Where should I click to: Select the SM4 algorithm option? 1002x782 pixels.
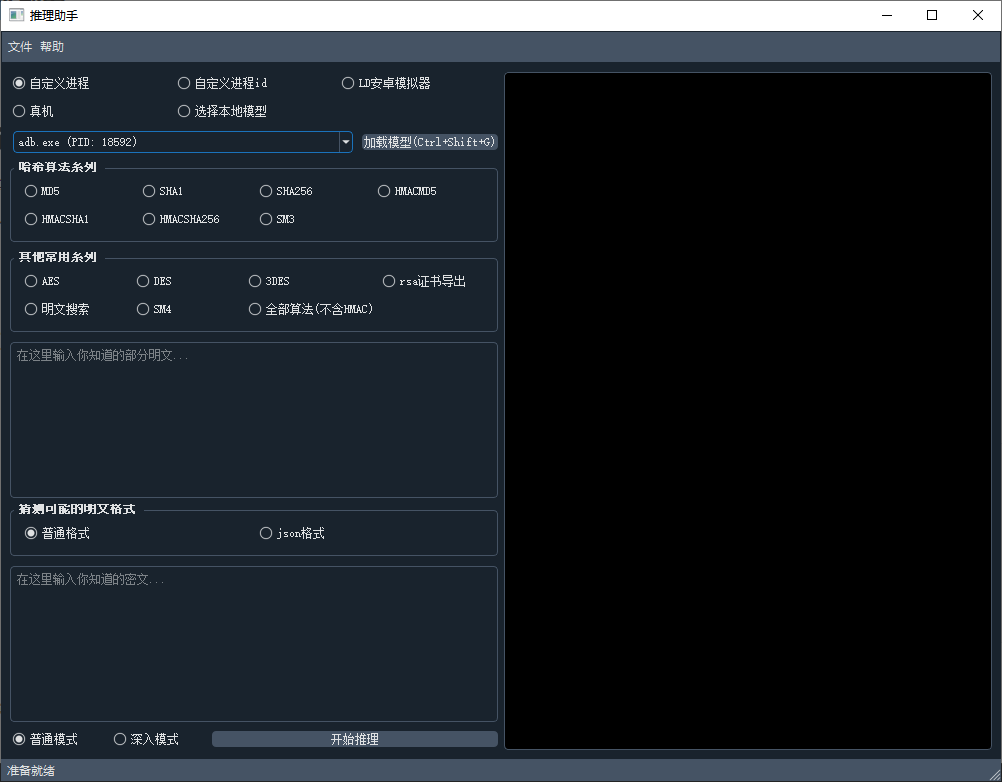point(154,309)
